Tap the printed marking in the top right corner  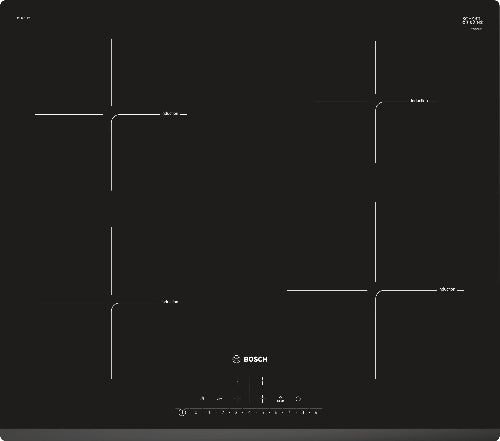tap(473, 22)
